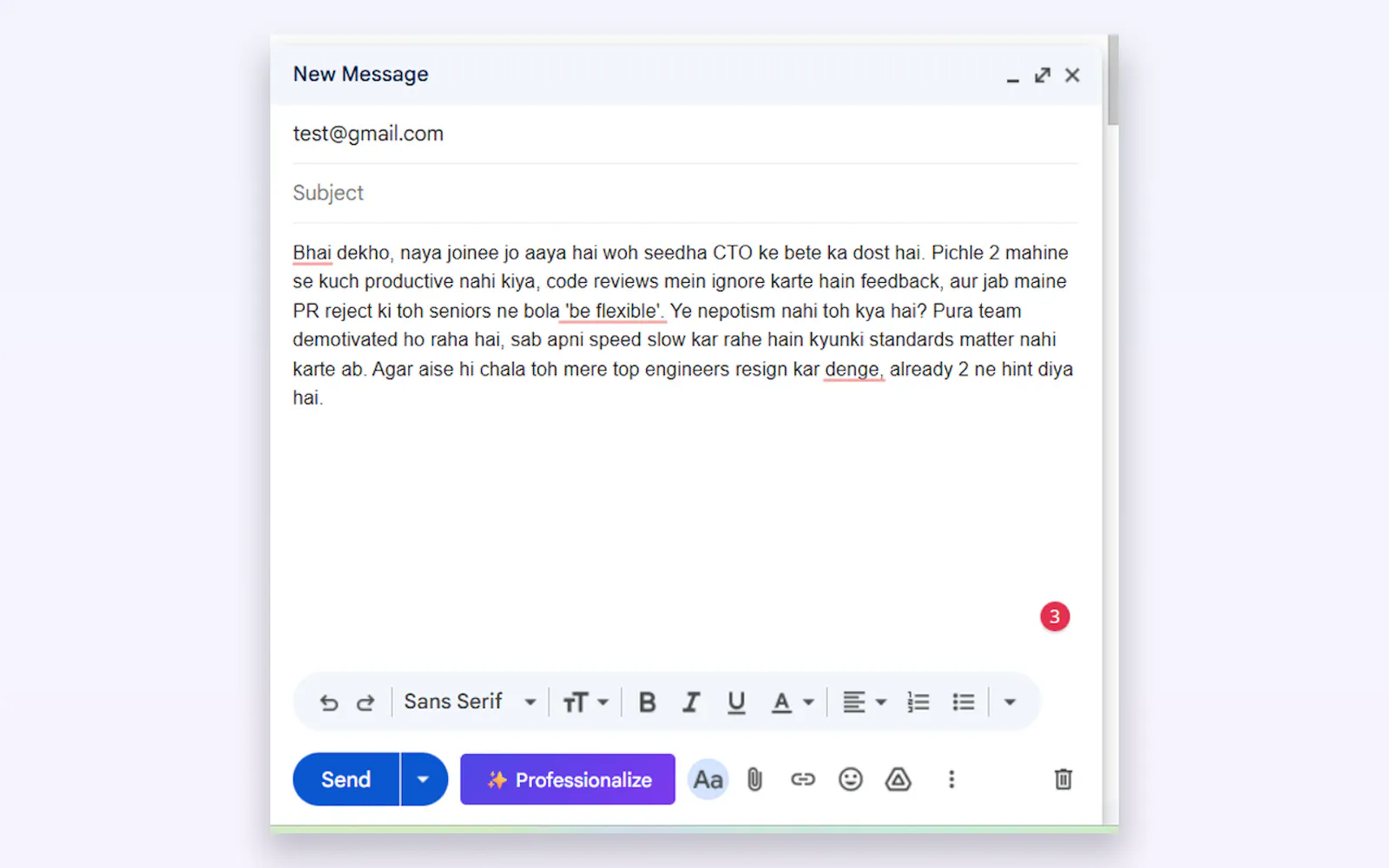Toggle the formatting options Aa icon
1389x868 pixels.
(708, 779)
